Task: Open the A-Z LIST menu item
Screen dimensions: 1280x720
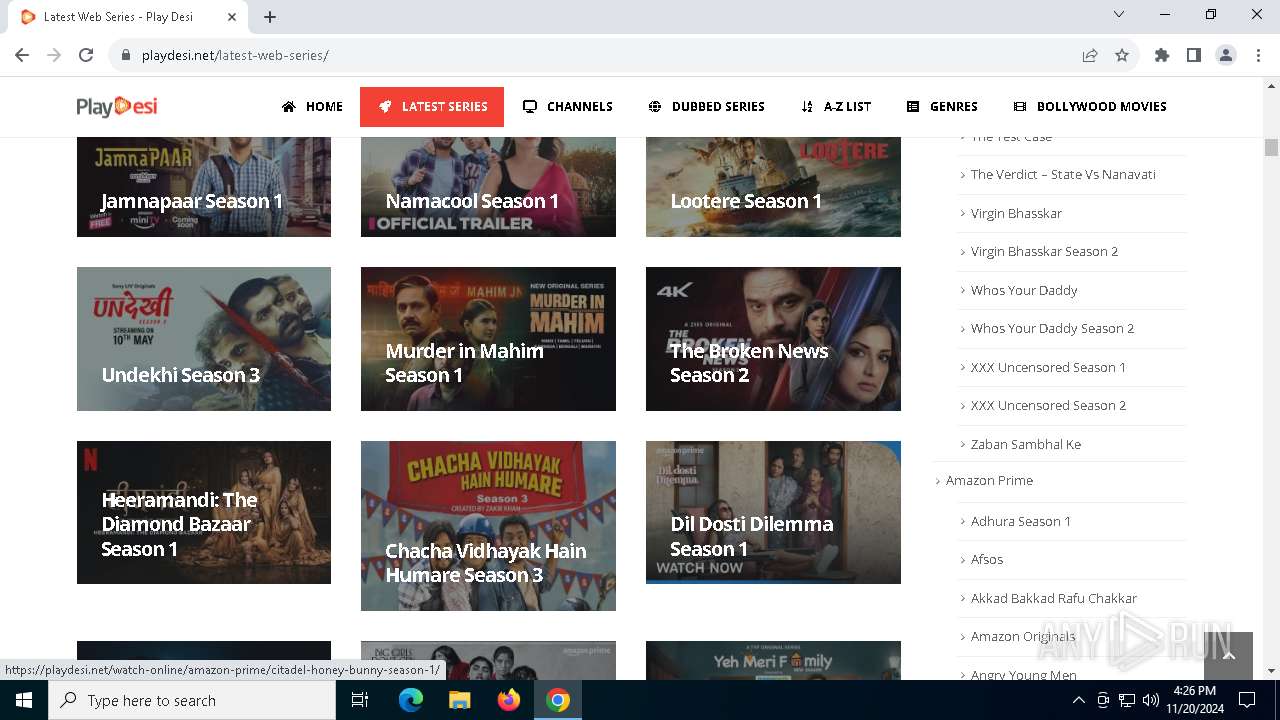Action: coord(836,106)
